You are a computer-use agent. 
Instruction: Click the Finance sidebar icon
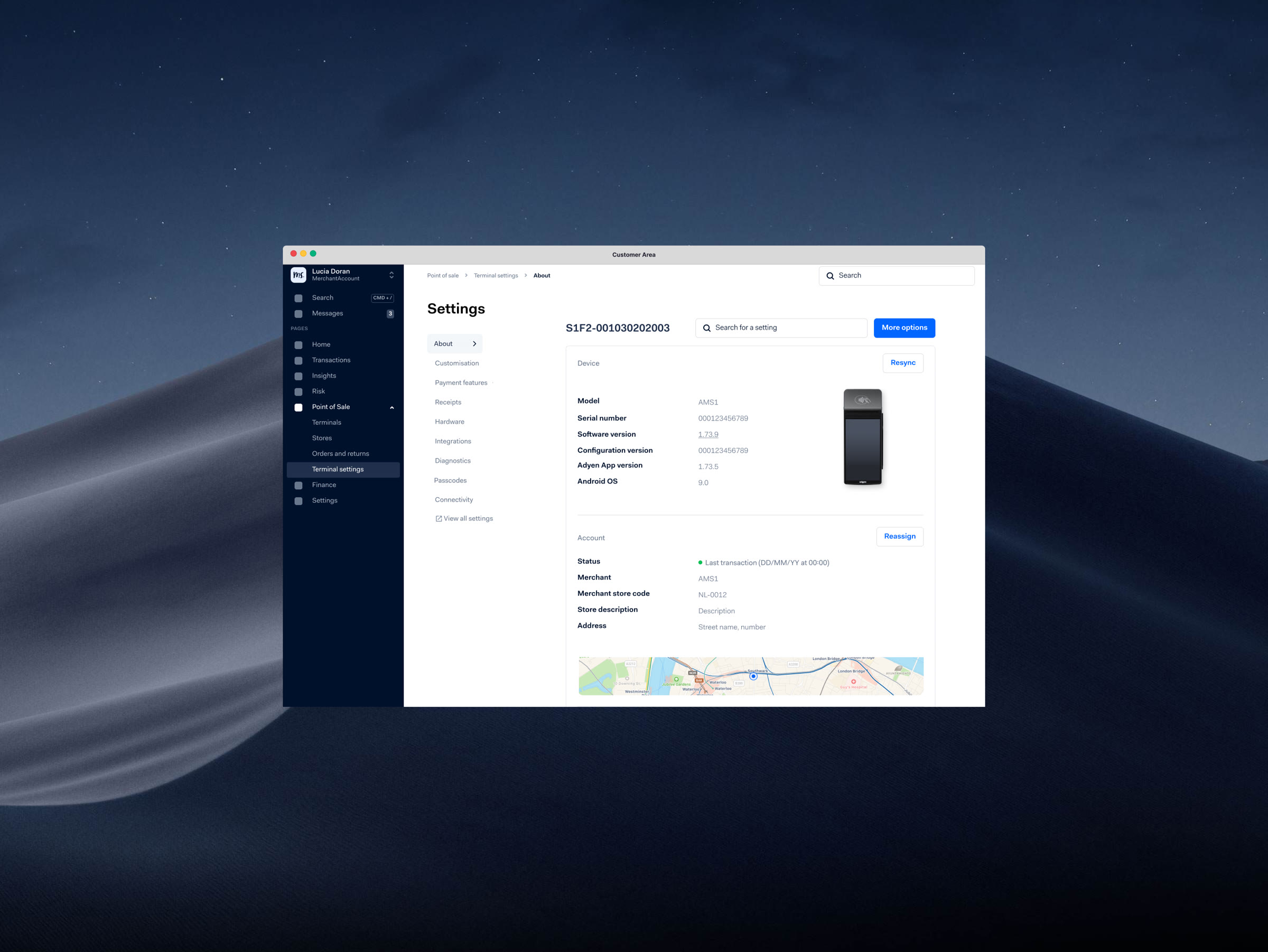coord(299,486)
